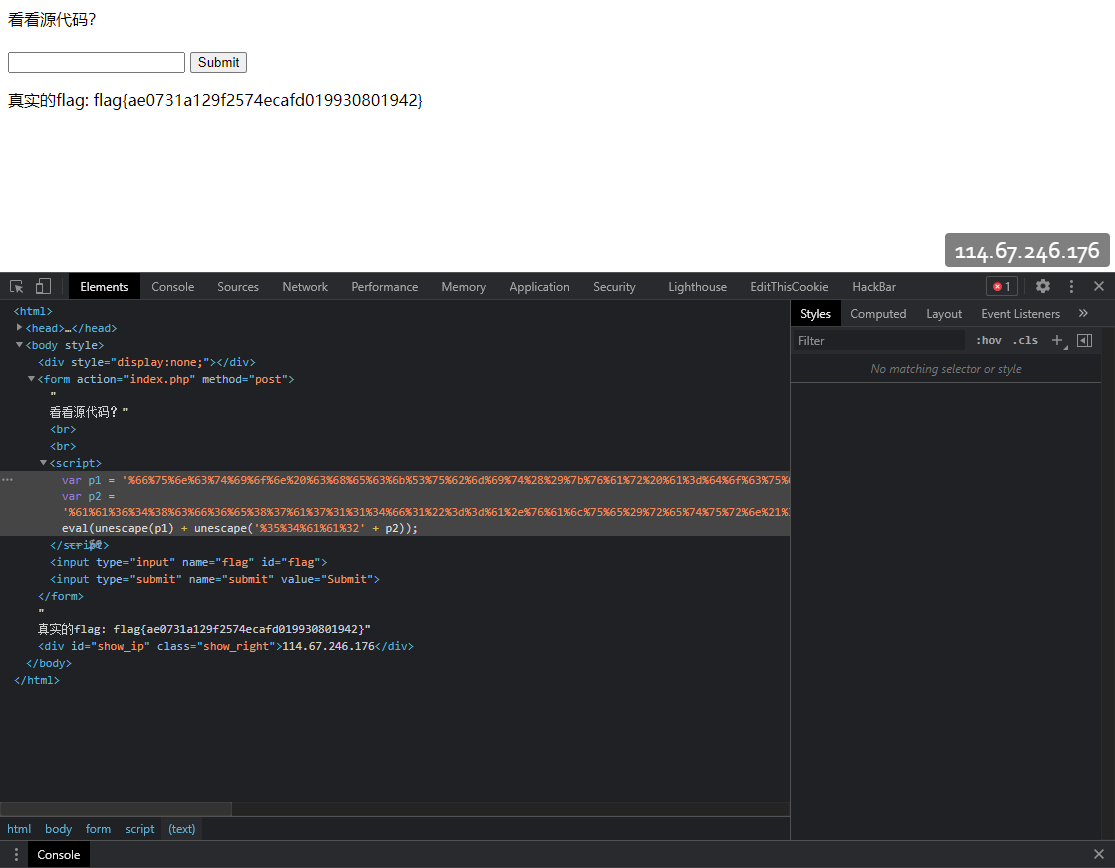Expand the head element node

[x=19, y=327]
